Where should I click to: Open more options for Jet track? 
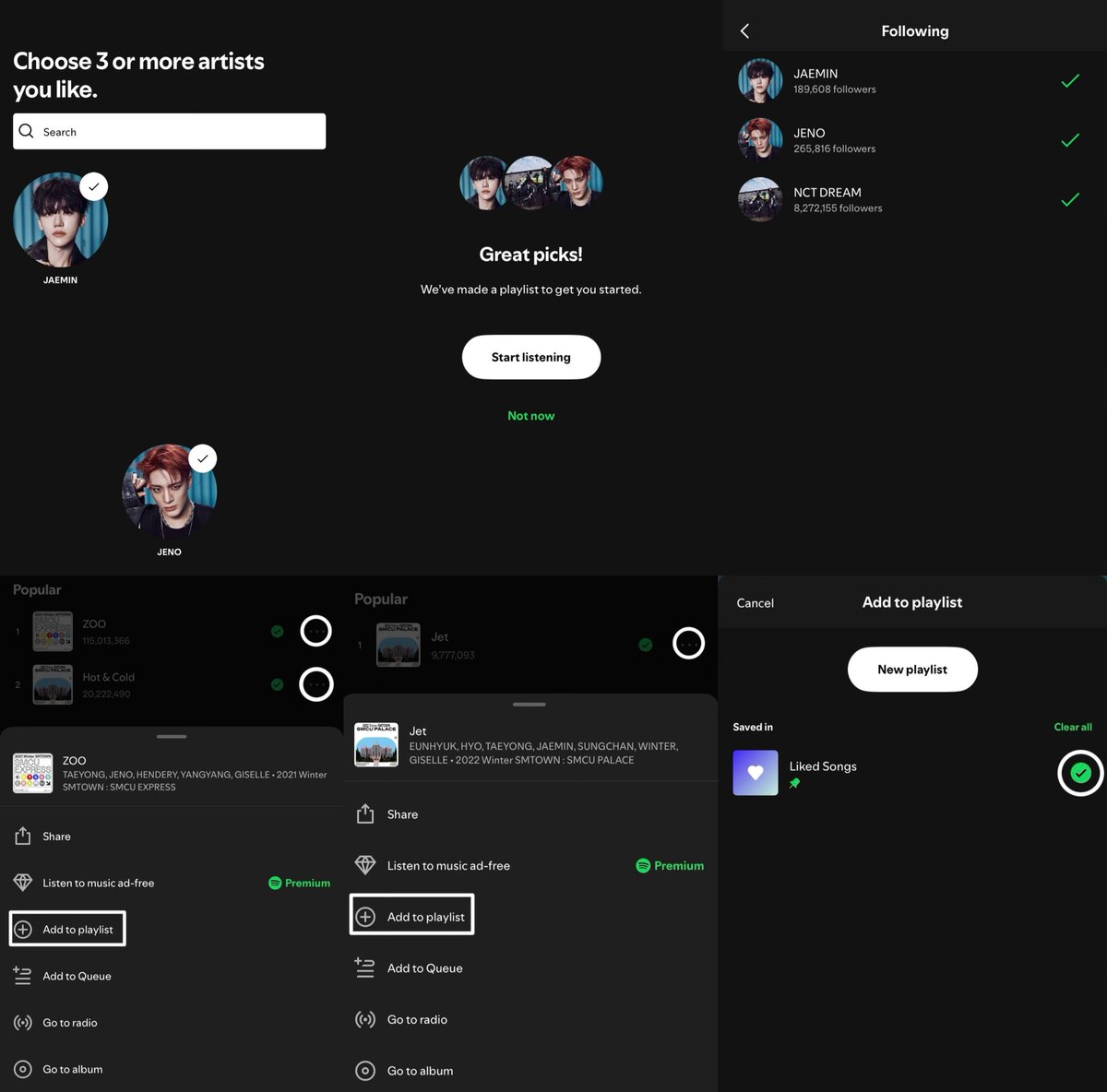688,643
